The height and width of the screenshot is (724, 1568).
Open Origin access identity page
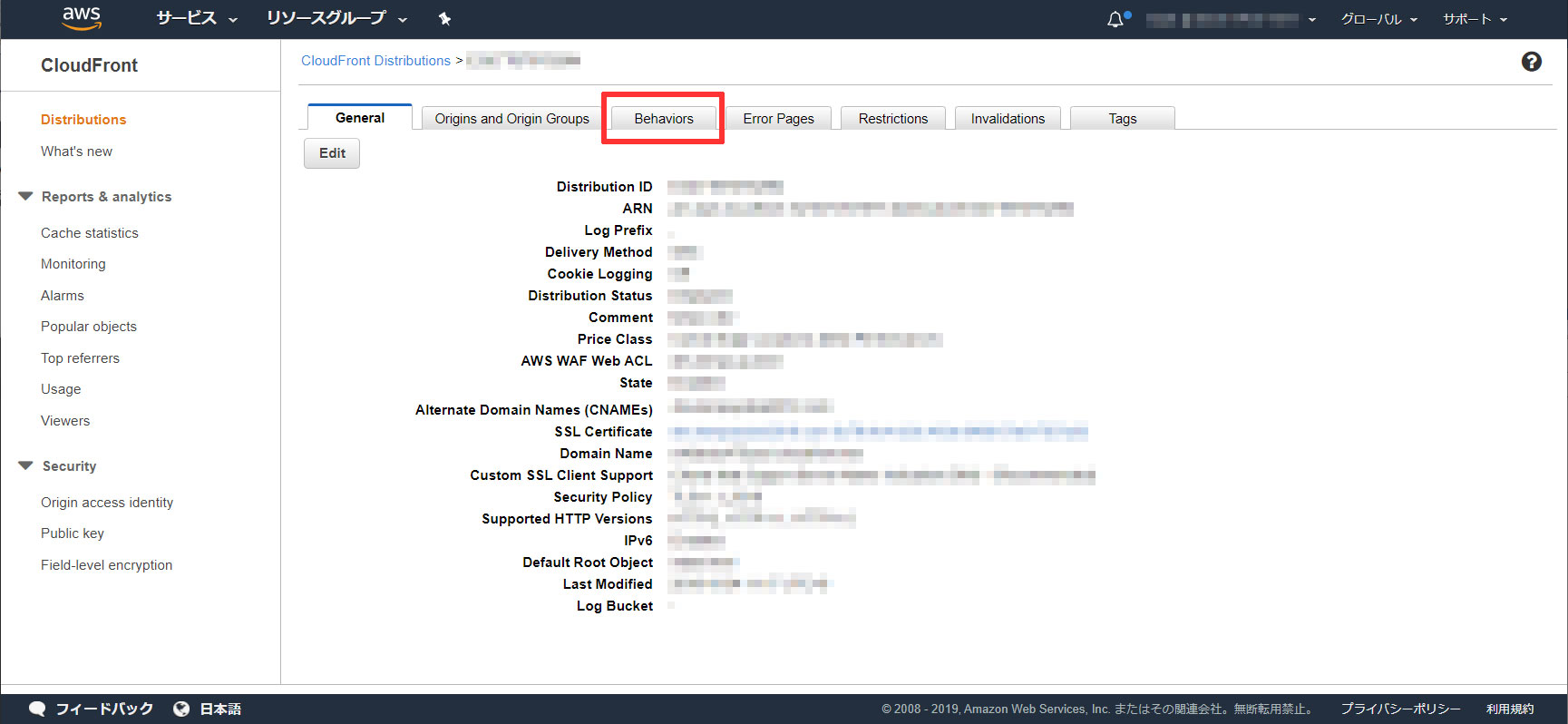pos(107,503)
